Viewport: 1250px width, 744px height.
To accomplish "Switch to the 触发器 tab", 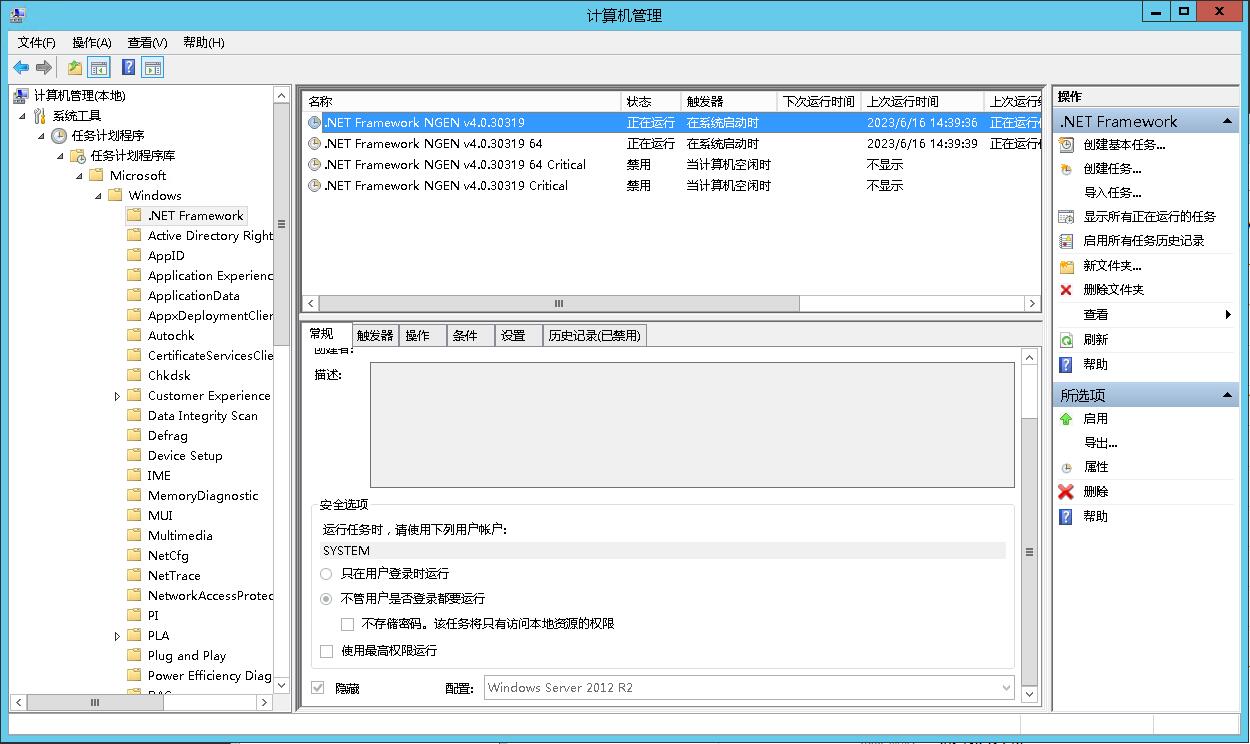I will pyautogui.click(x=375, y=336).
